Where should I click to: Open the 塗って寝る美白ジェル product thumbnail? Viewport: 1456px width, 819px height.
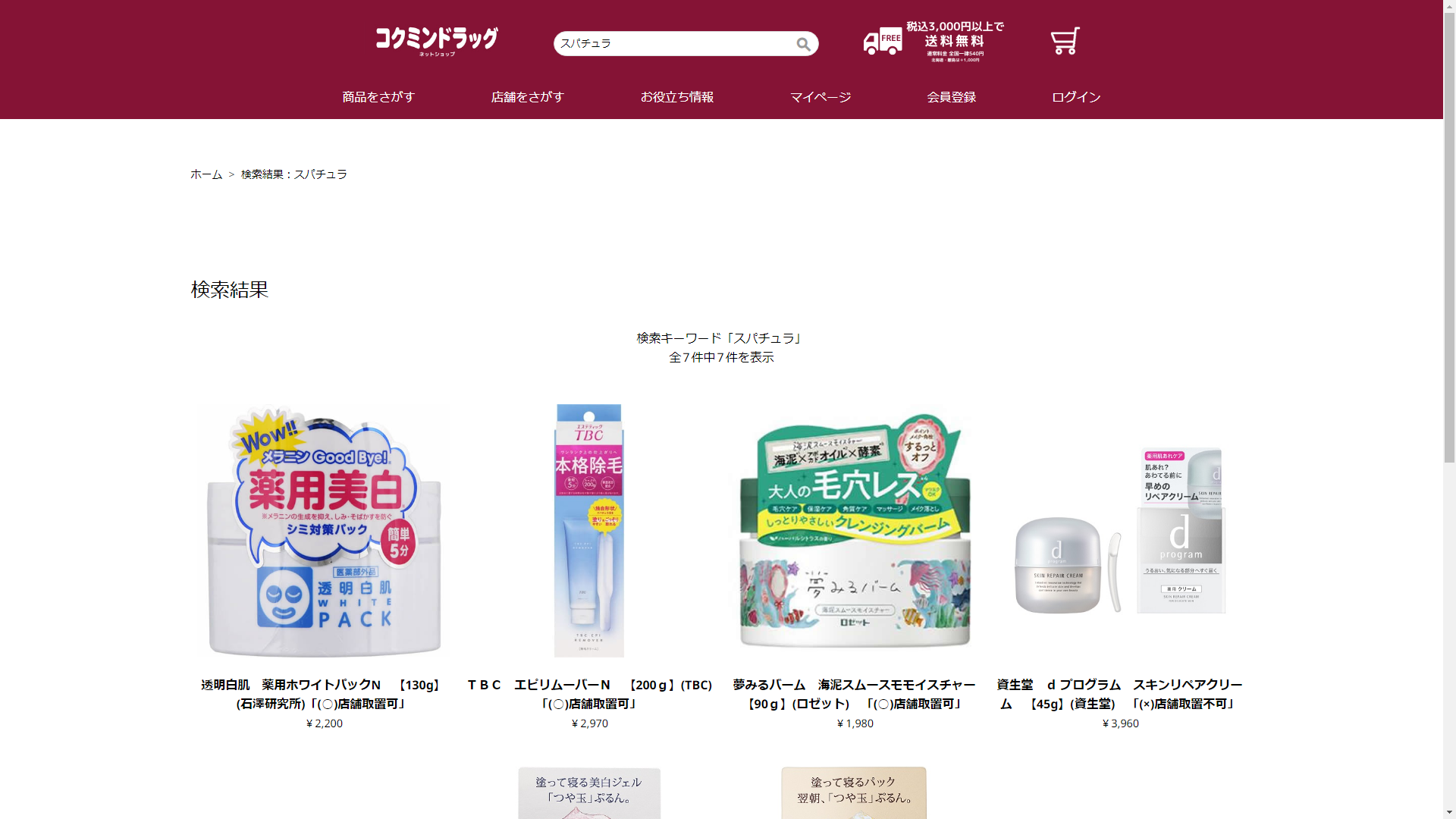589,792
